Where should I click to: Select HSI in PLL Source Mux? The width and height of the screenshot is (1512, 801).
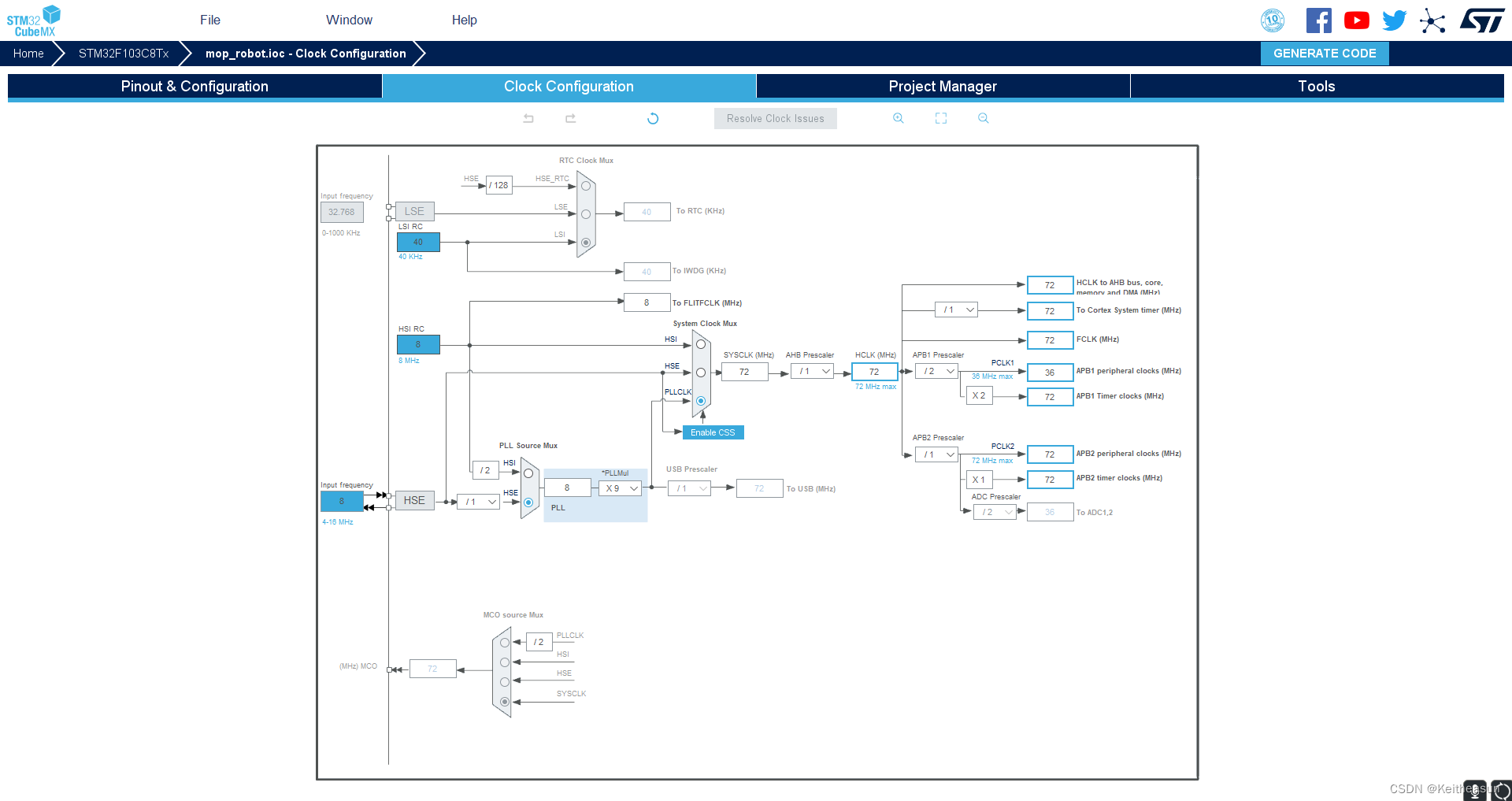pos(528,473)
